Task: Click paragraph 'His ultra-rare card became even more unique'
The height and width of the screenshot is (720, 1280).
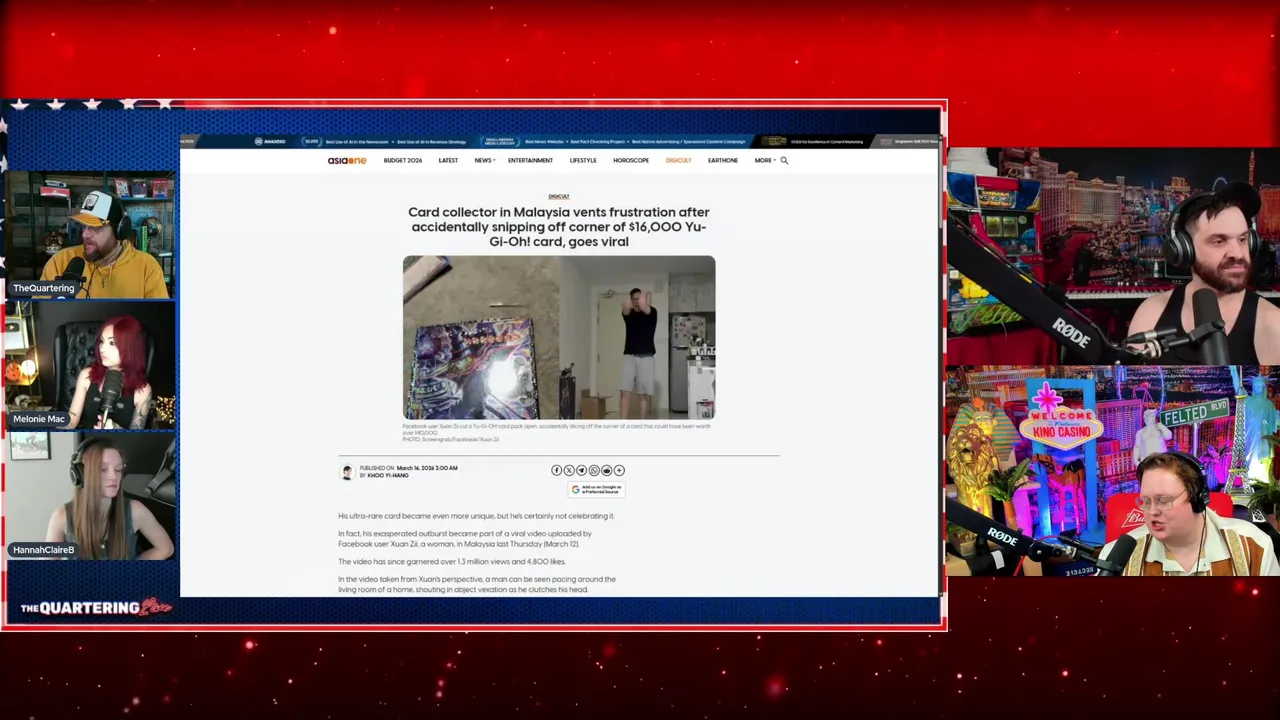Action: click(476, 516)
